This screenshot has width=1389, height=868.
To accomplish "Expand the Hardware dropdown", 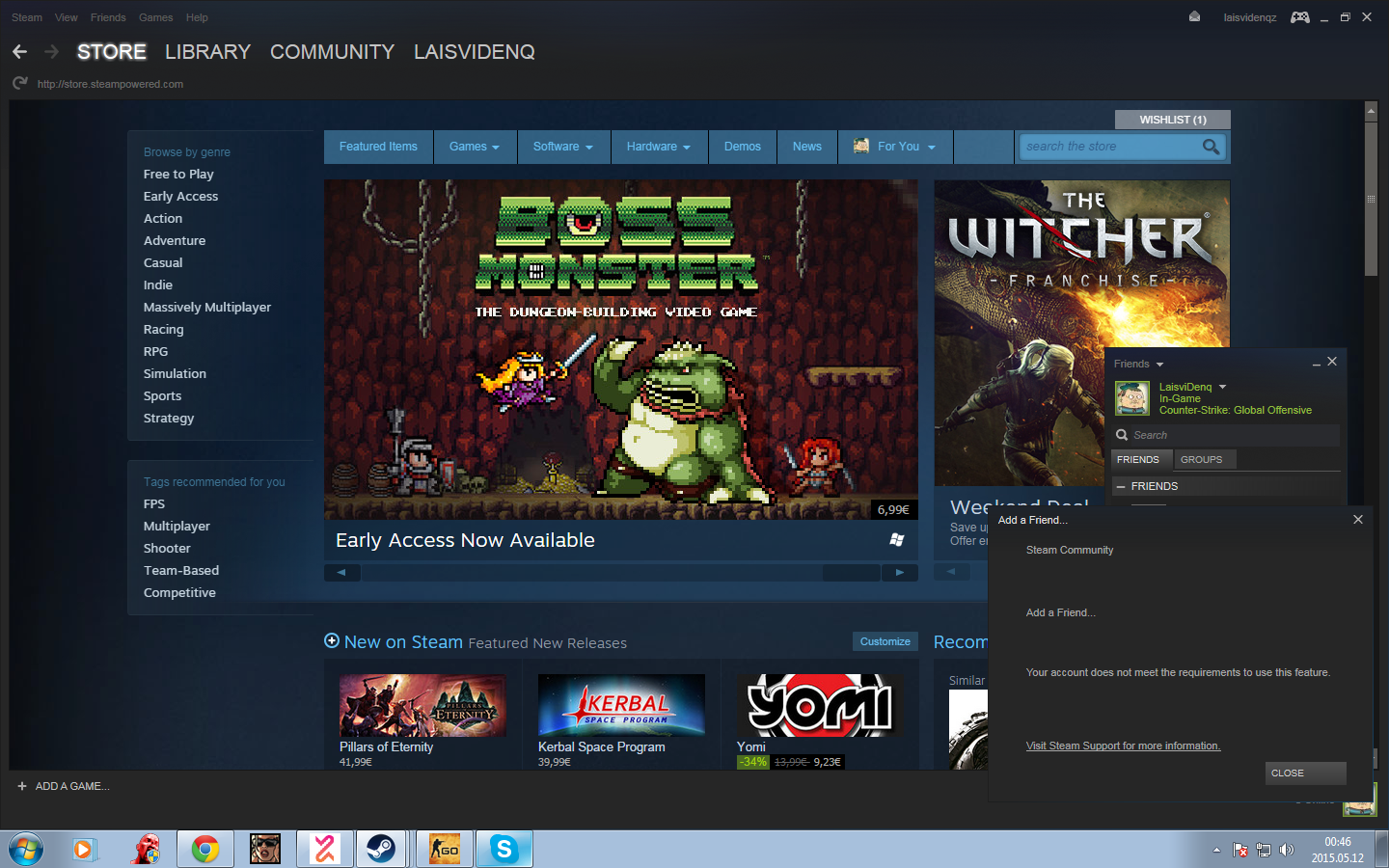I will click(659, 147).
